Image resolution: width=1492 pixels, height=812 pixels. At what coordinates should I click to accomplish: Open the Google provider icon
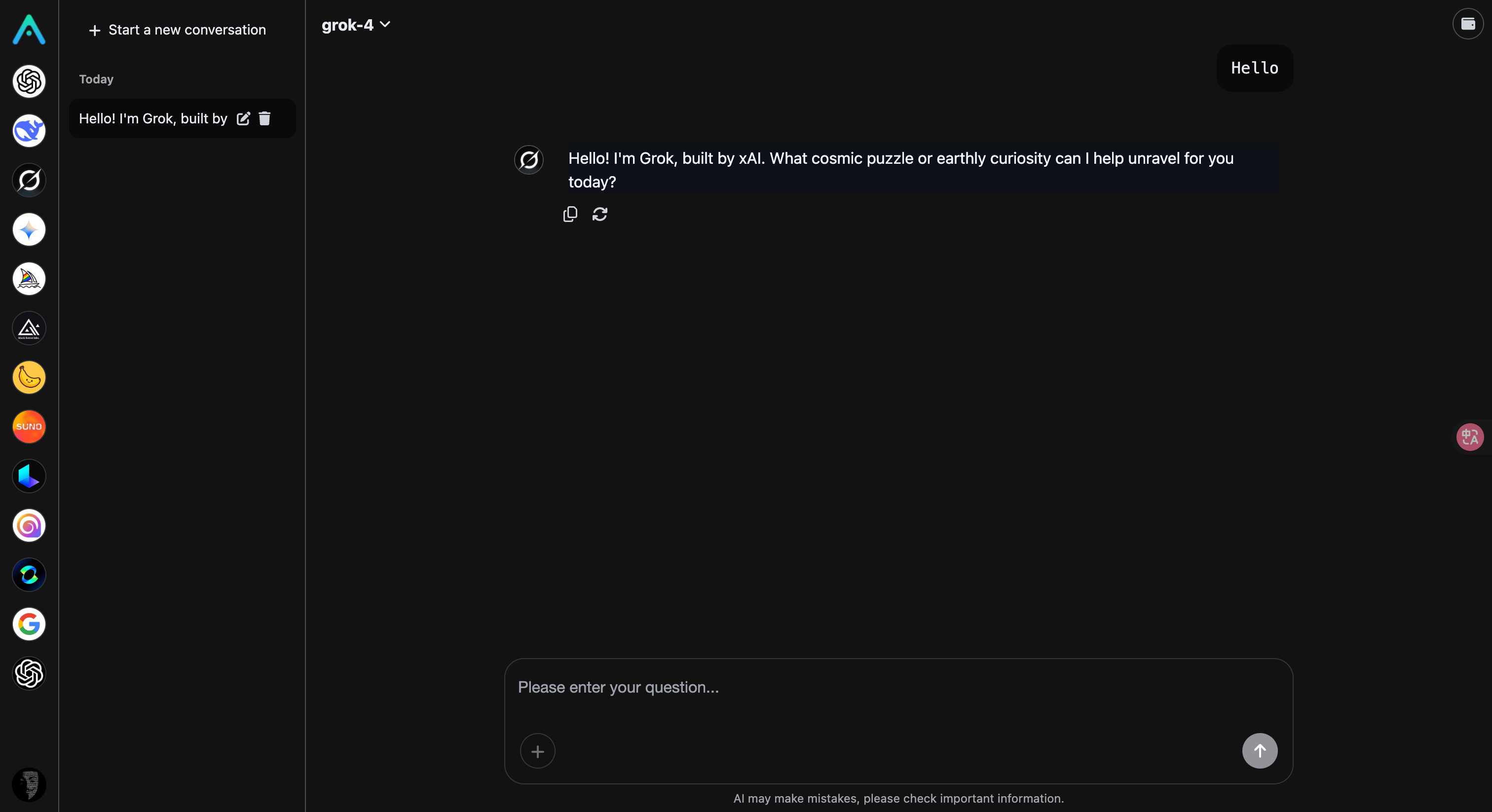pos(29,624)
